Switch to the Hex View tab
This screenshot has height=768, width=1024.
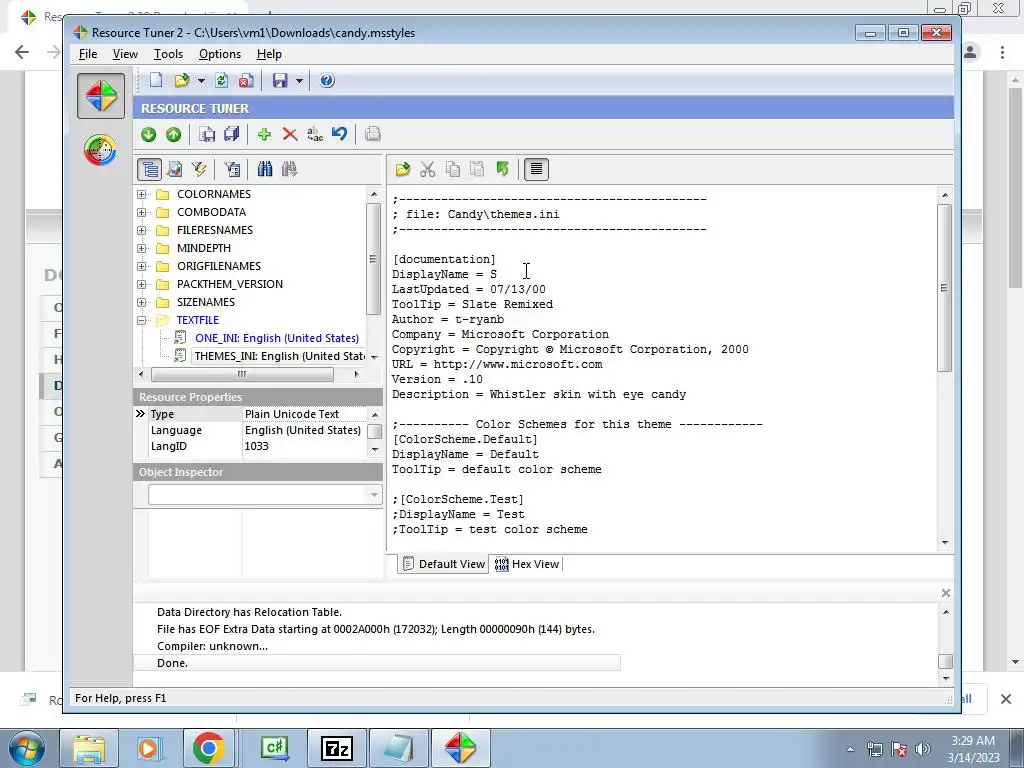point(527,564)
